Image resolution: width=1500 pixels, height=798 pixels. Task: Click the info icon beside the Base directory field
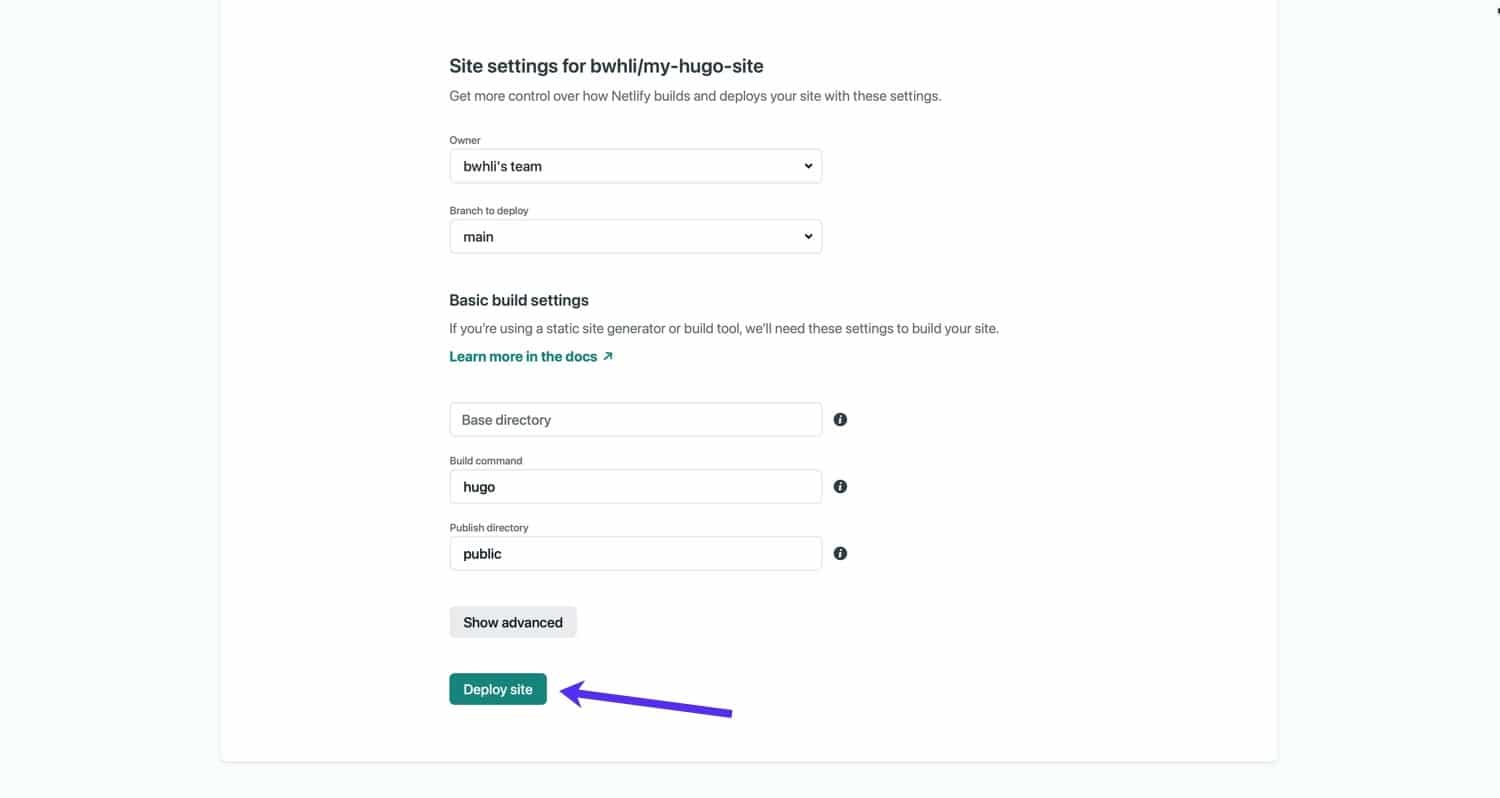(840, 419)
